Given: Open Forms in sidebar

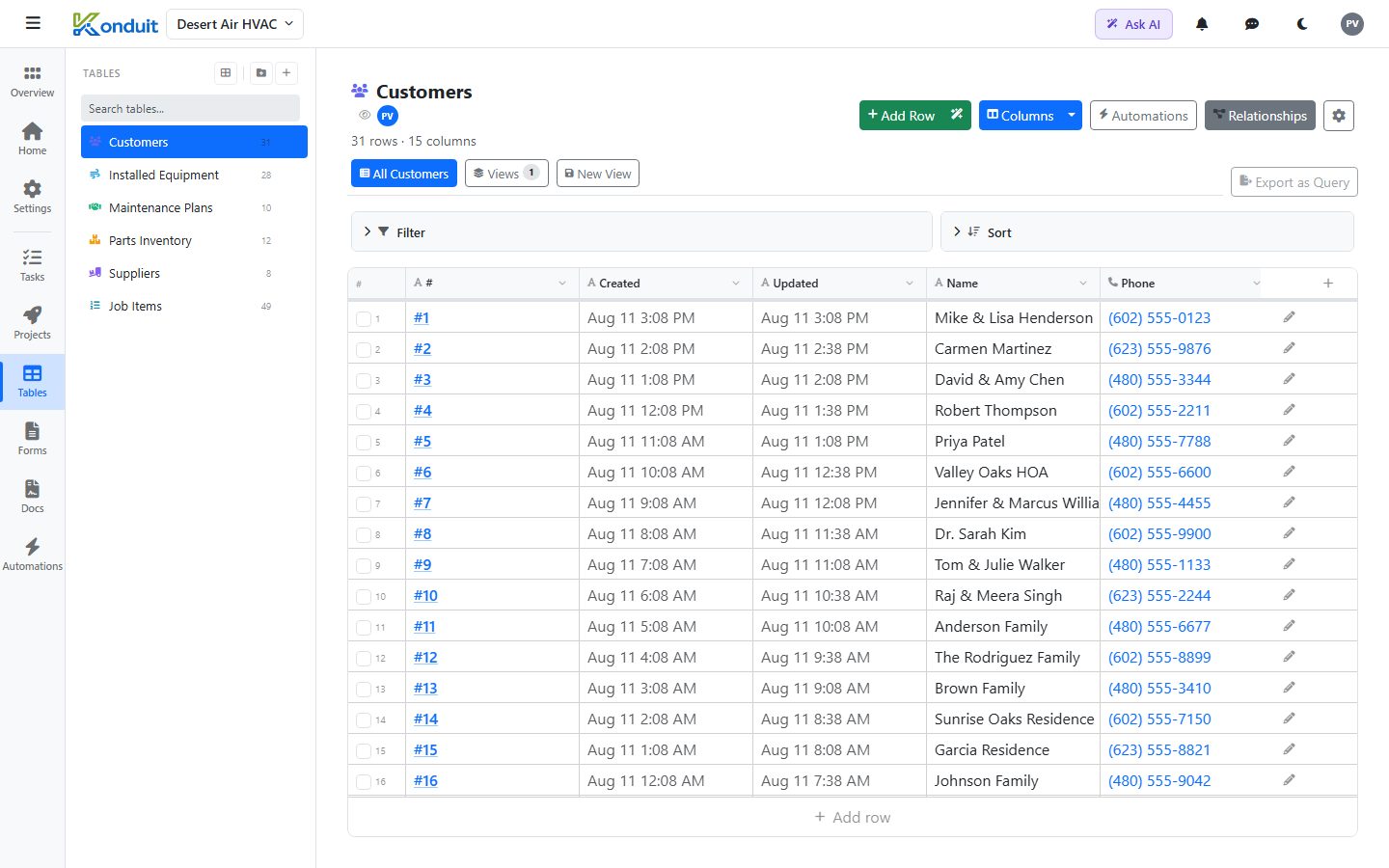Looking at the screenshot, I should coord(32,440).
